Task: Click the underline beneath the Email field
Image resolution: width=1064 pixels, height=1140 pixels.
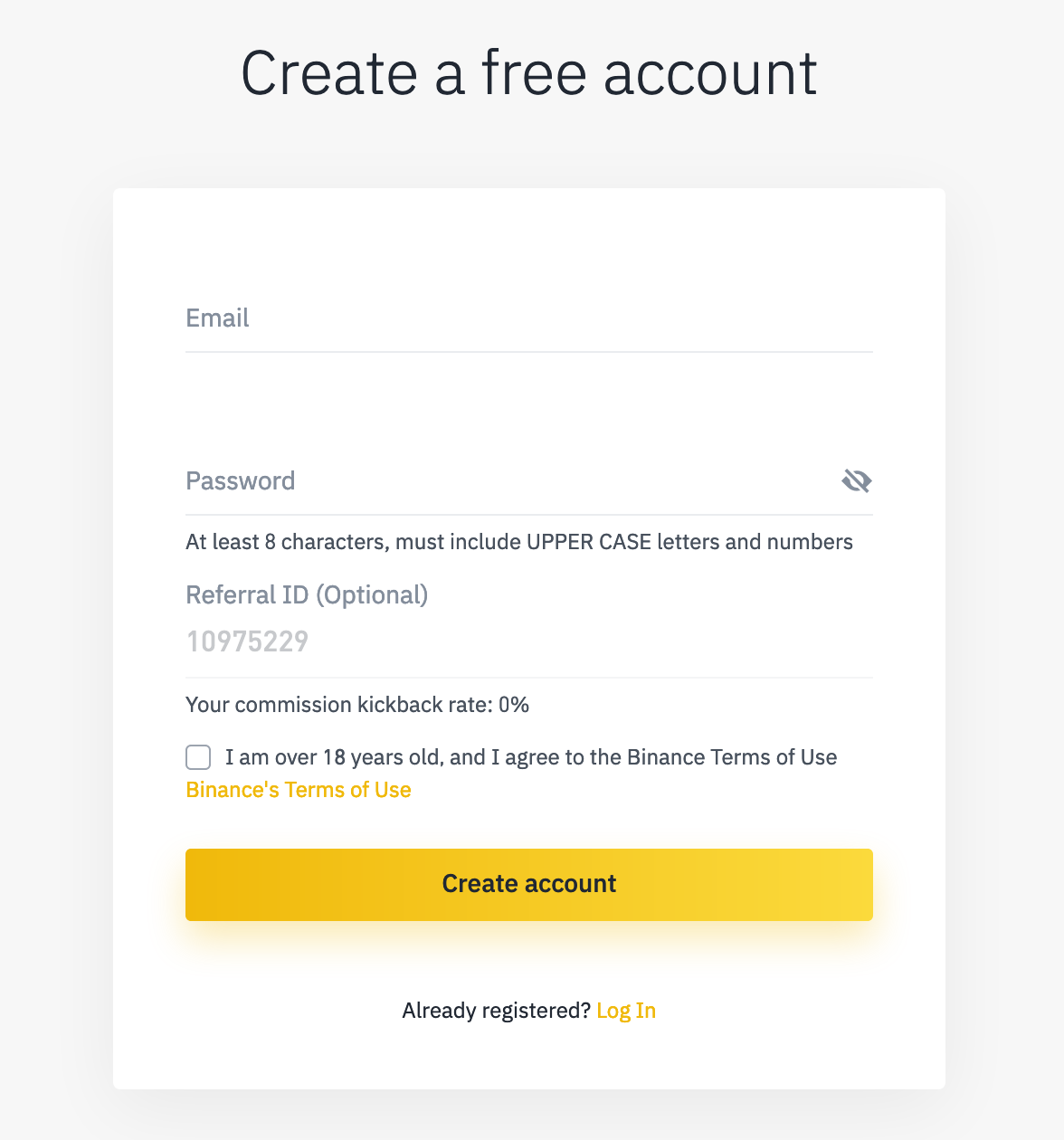Action: click(529, 352)
